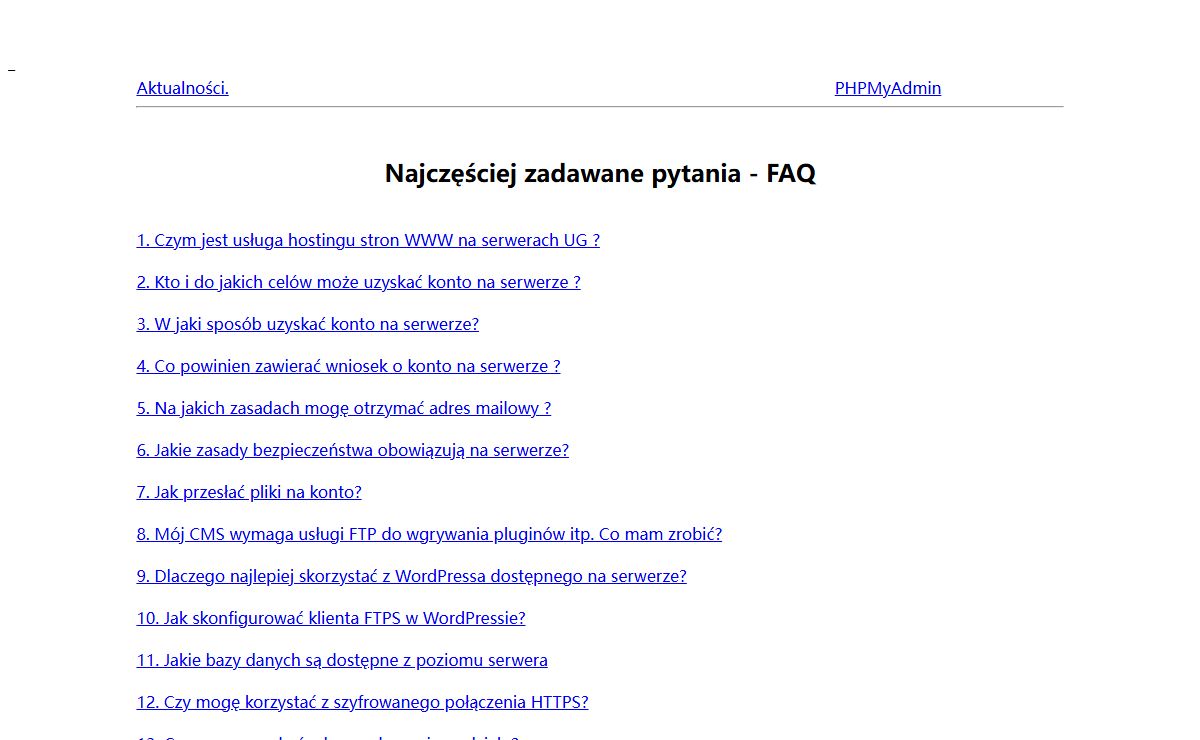Open question 9 about WordPress on the server

coord(412,576)
